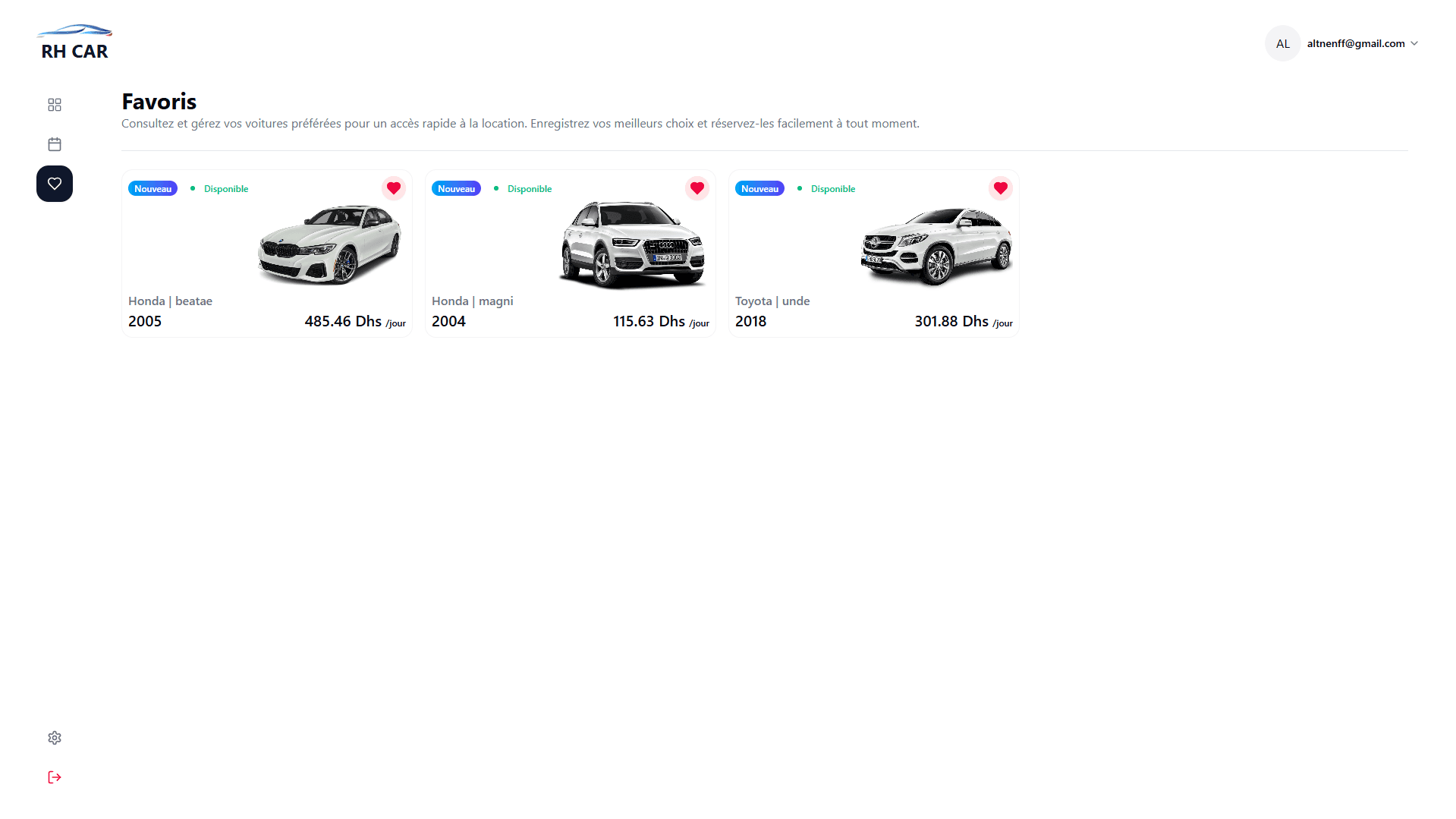Click the Honda | magni title link
This screenshot has width=1456, height=819.
point(471,301)
